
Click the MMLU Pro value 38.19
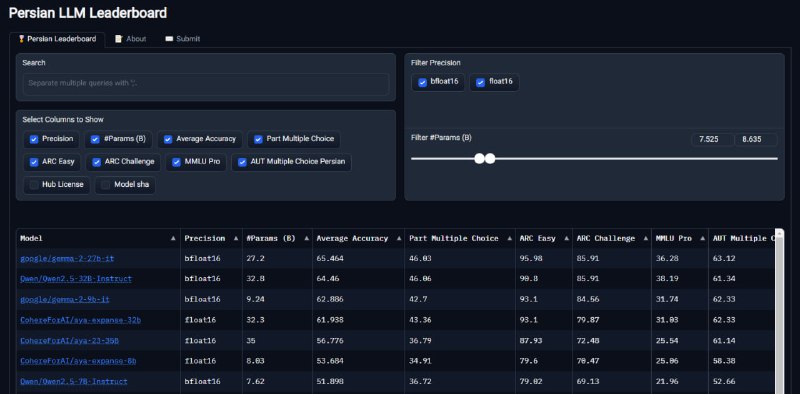coord(667,279)
